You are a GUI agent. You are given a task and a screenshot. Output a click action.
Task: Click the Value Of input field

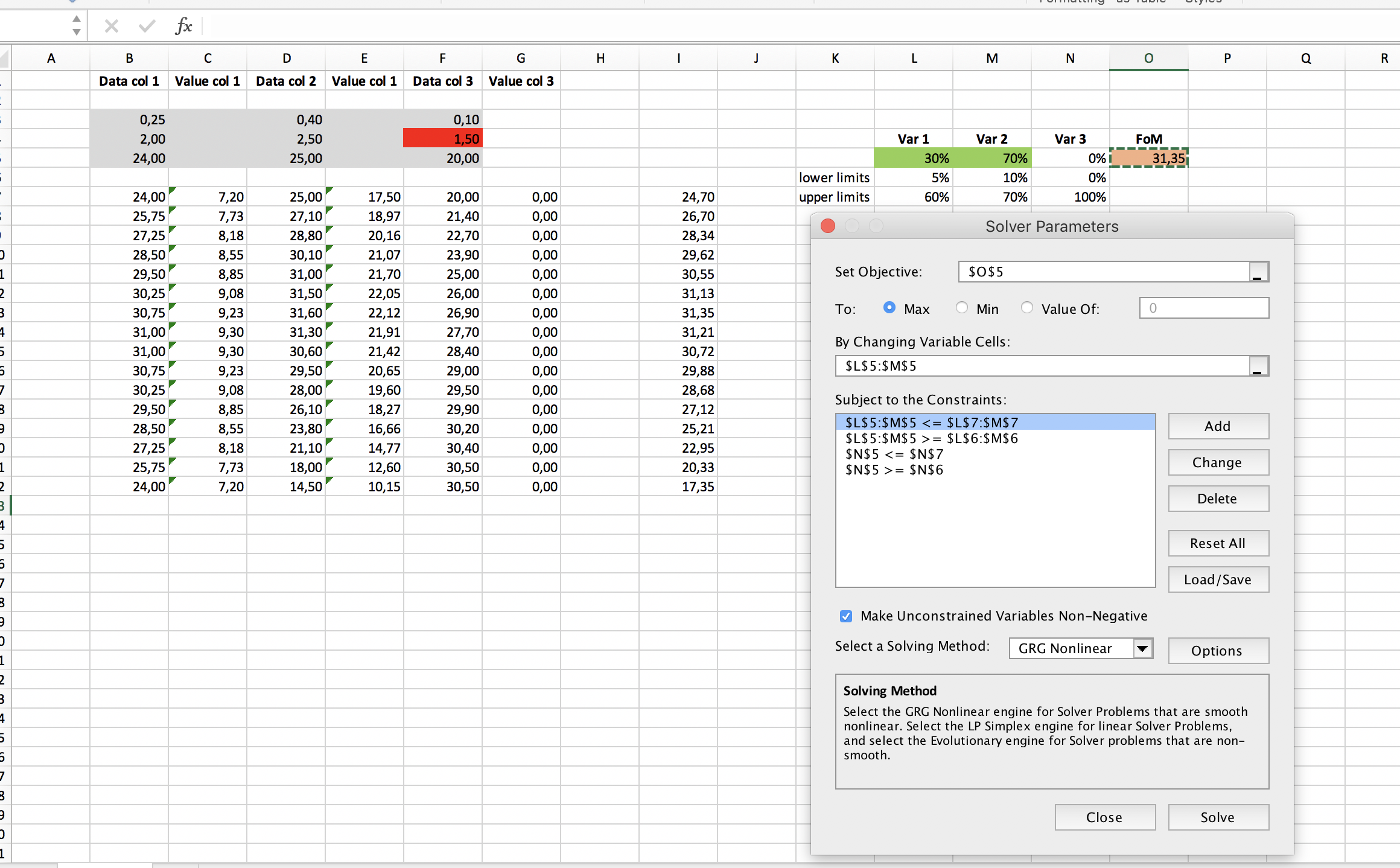tap(1203, 308)
